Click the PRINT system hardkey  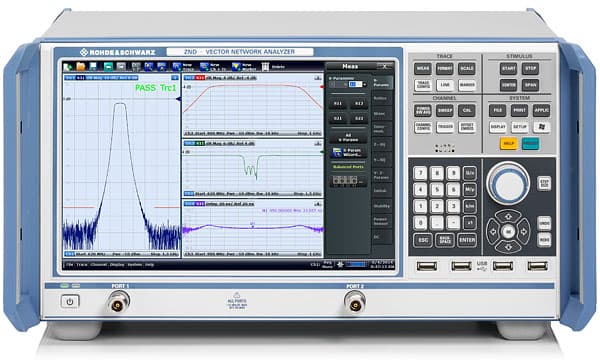point(519,111)
